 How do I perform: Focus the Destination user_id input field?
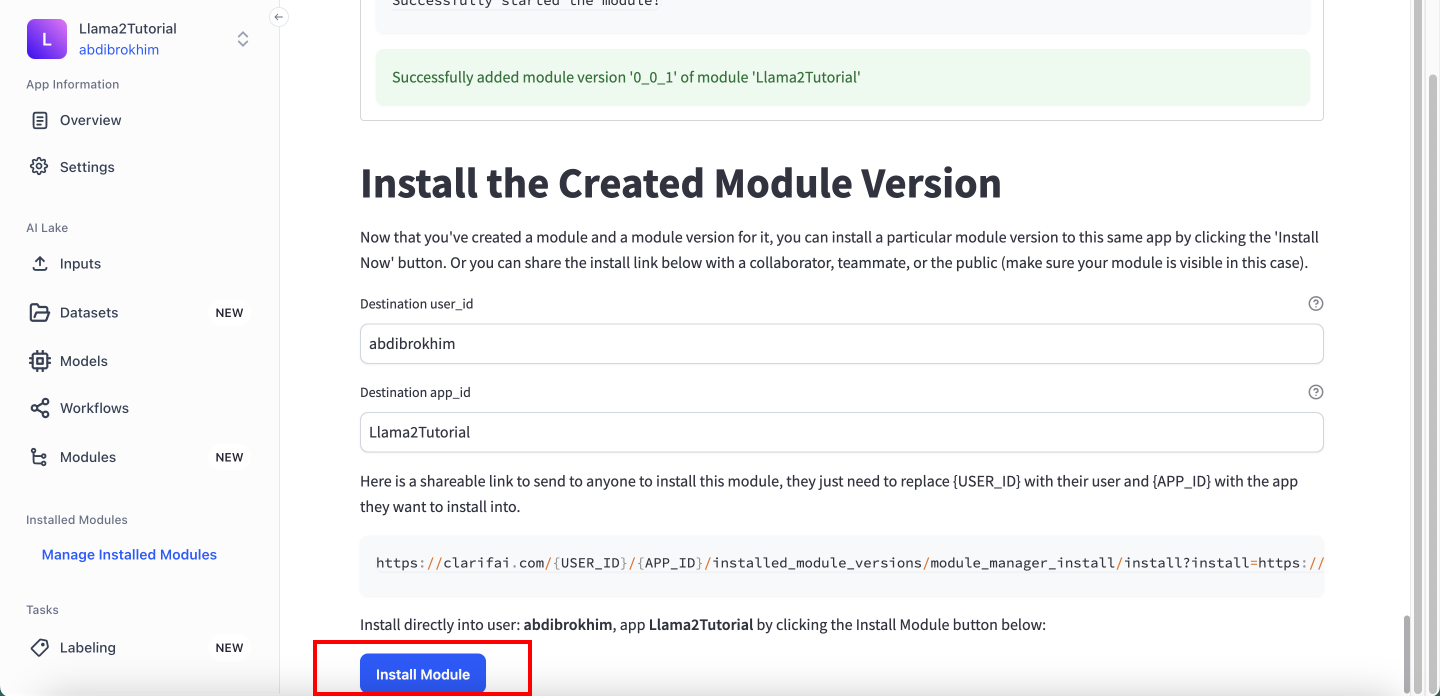coord(842,344)
